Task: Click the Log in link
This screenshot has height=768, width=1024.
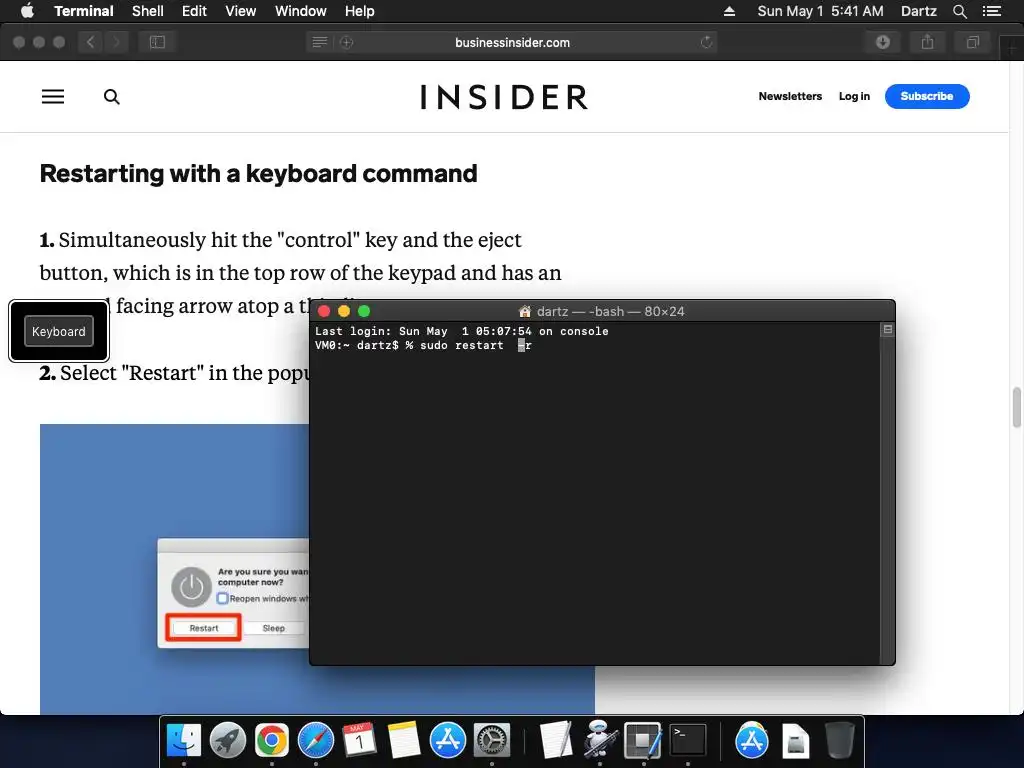Action: [854, 96]
